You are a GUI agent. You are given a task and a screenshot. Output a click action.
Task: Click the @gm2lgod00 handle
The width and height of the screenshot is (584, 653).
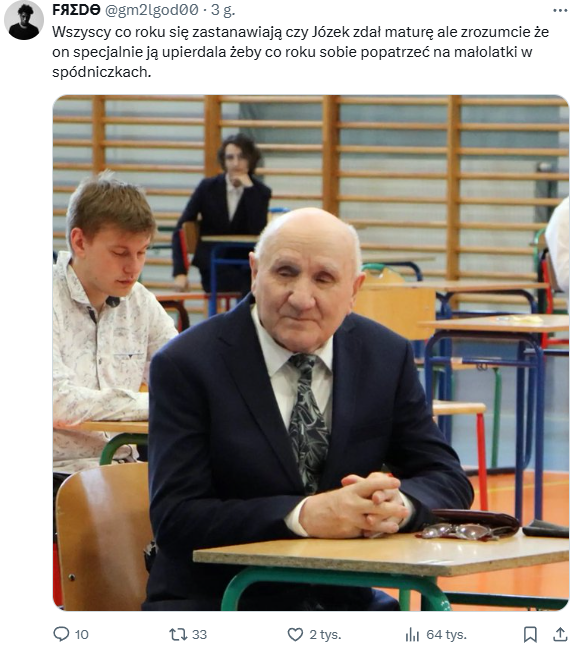coord(152,10)
